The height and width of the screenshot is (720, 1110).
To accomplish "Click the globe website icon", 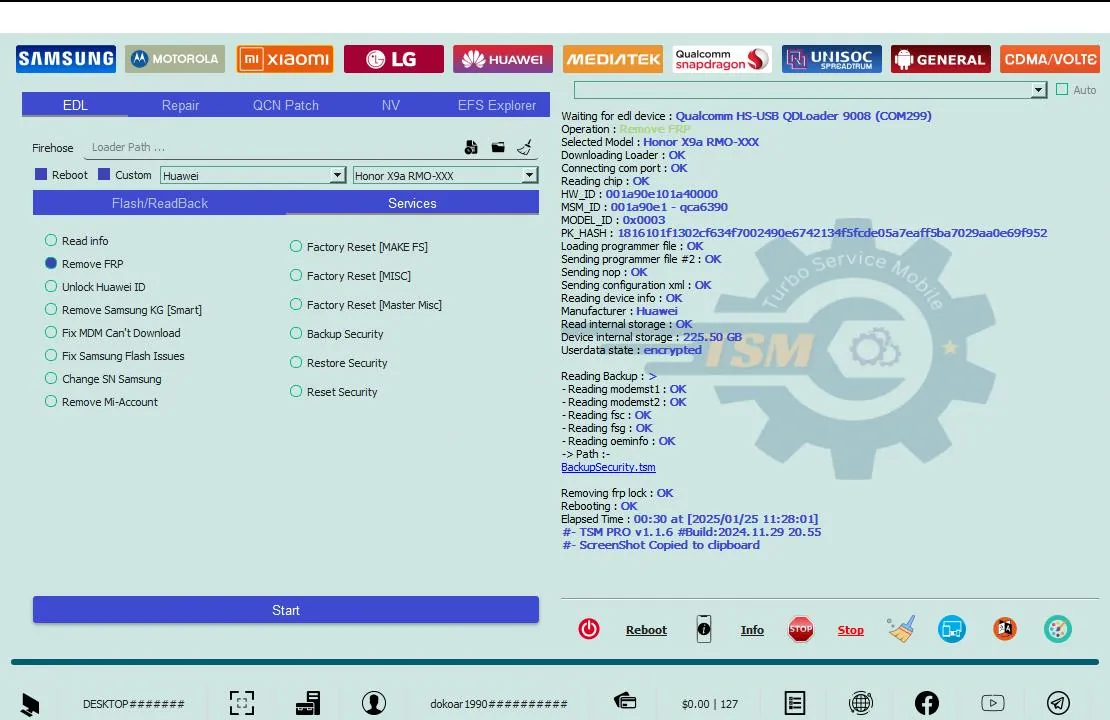I will [x=861, y=703].
